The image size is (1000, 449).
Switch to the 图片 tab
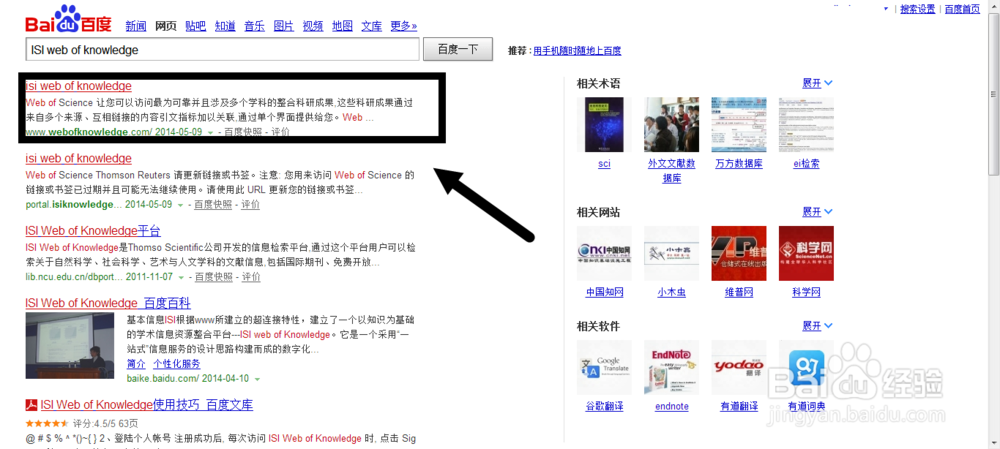(284, 26)
